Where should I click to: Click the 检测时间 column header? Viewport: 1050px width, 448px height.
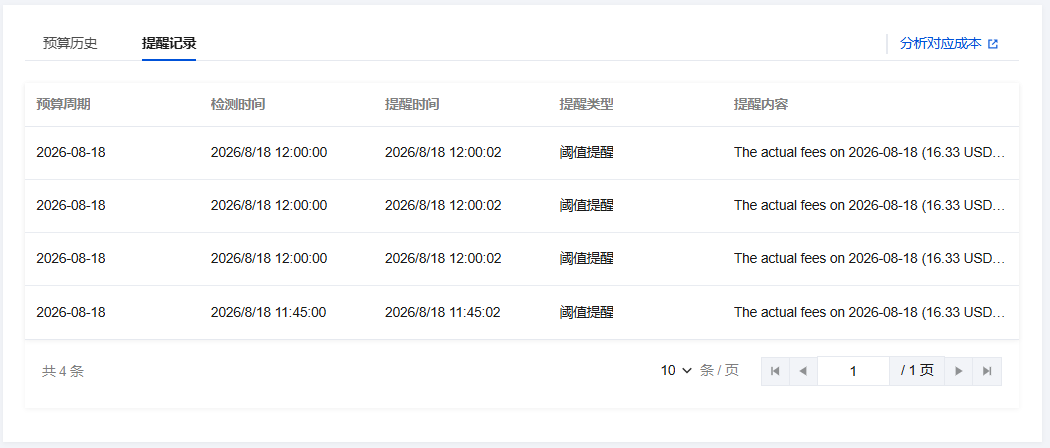(x=238, y=104)
